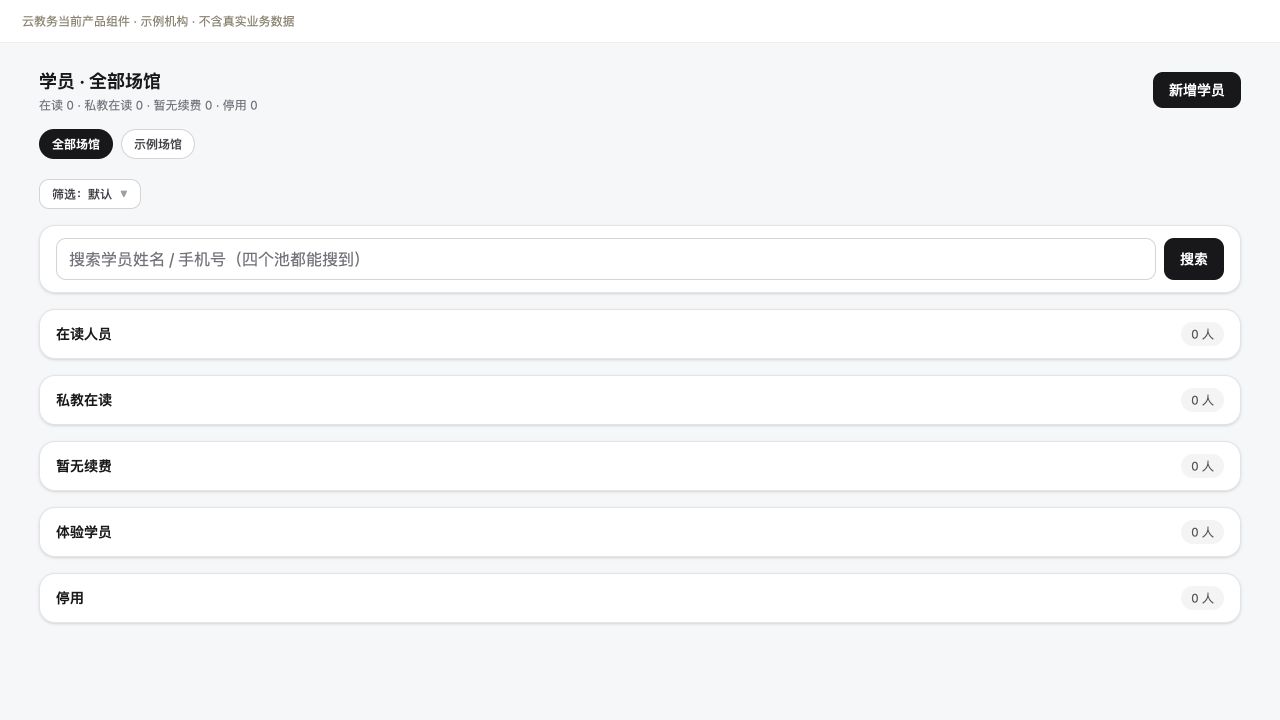Expand the 暂无续费 section
The width and height of the screenshot is (1280, 720).
(x=640, y=466)
